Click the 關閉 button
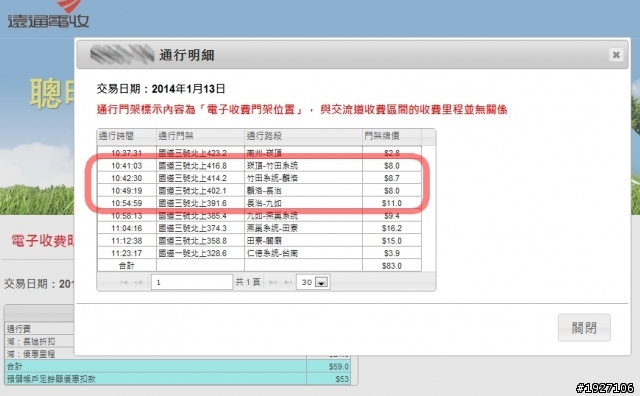Image resolution: width=640 pixels, height=396 pixels. click(x=584, y=327)
